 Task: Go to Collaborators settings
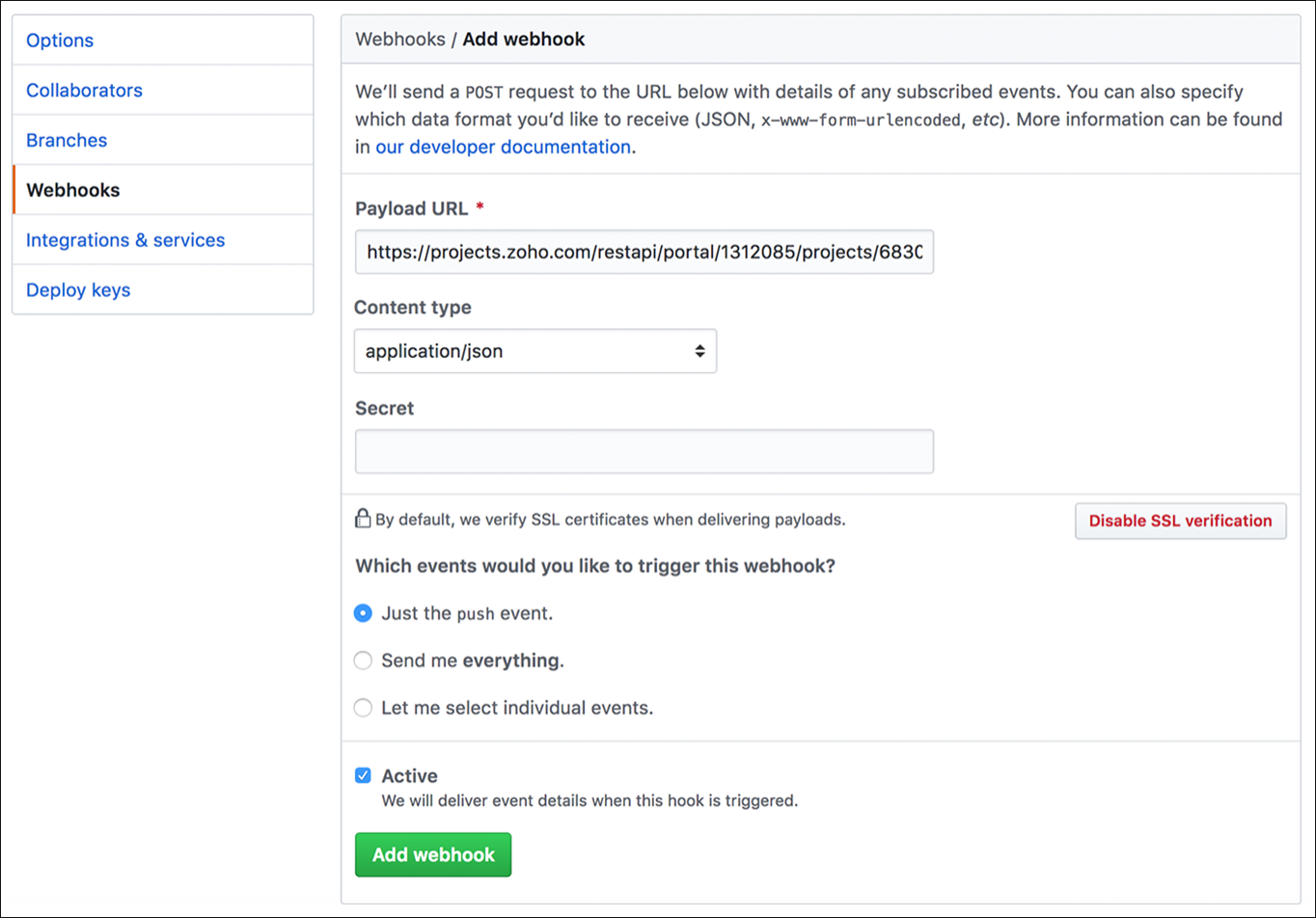[x=84, y=91]
